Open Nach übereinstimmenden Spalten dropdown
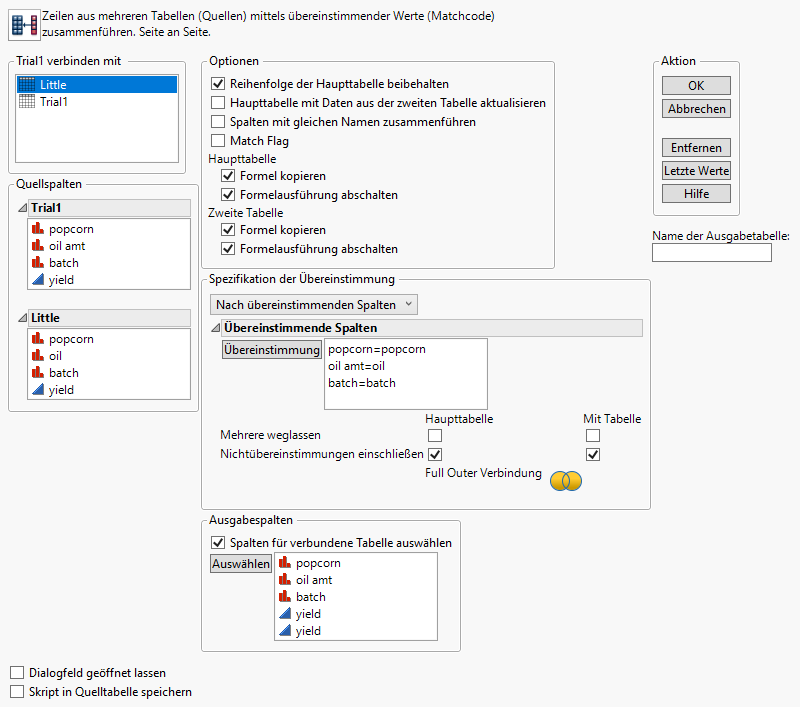 click(x=314, y=305)
